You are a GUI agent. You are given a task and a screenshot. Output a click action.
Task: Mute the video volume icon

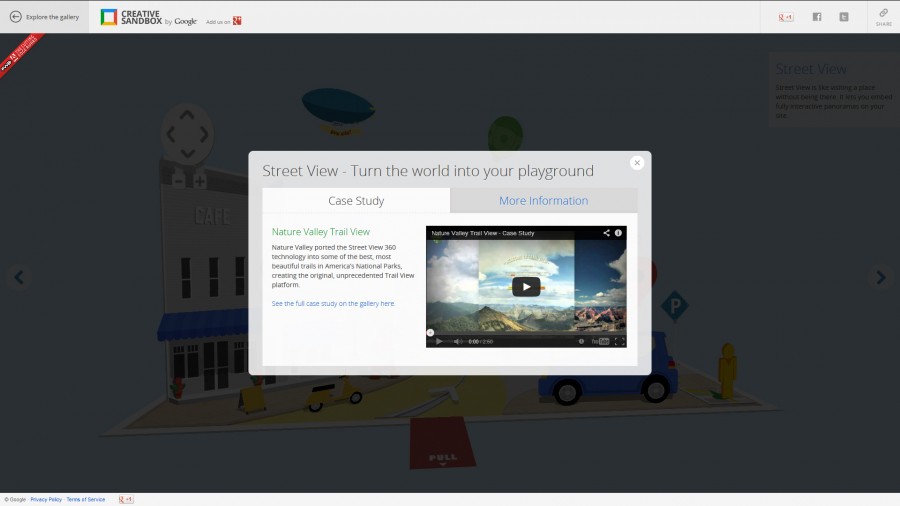click(x=457, y=341)
